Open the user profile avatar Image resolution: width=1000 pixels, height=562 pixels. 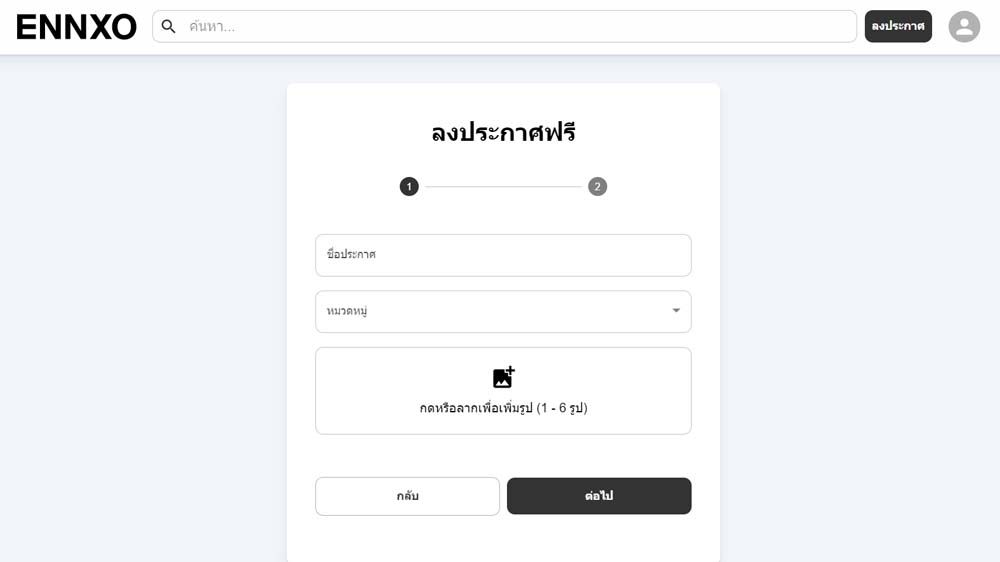964,27
